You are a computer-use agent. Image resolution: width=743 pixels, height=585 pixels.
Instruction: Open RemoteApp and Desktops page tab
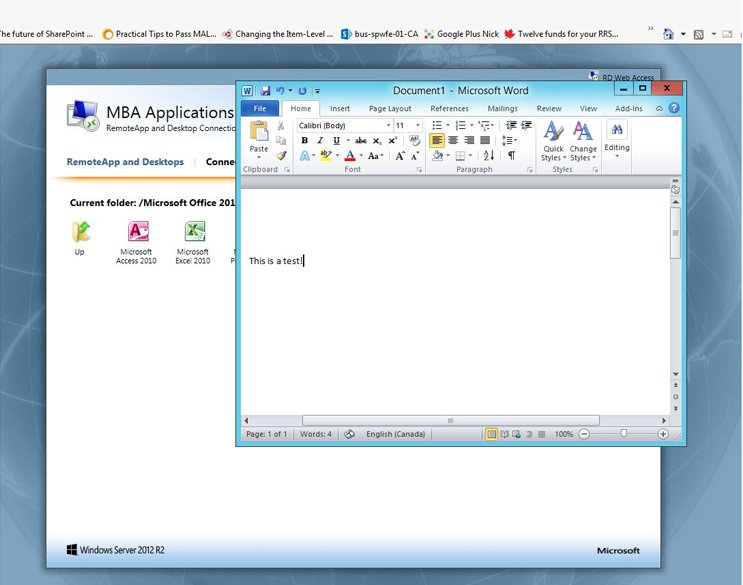click(125, 162)
